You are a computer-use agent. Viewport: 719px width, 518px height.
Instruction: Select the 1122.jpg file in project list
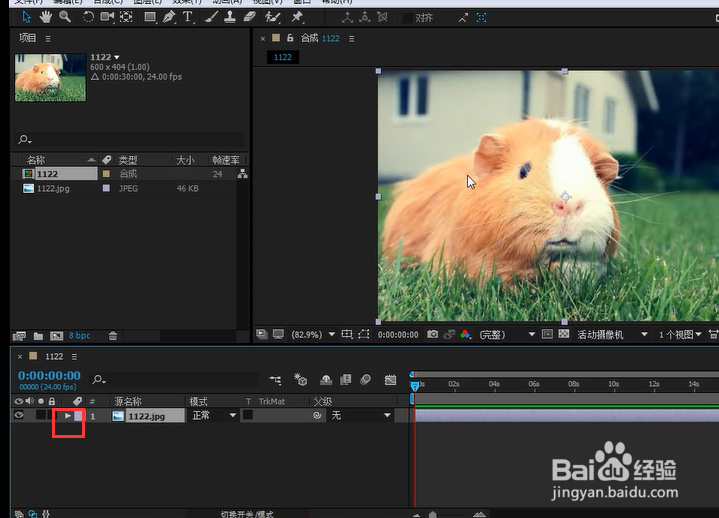pos(53,188)
